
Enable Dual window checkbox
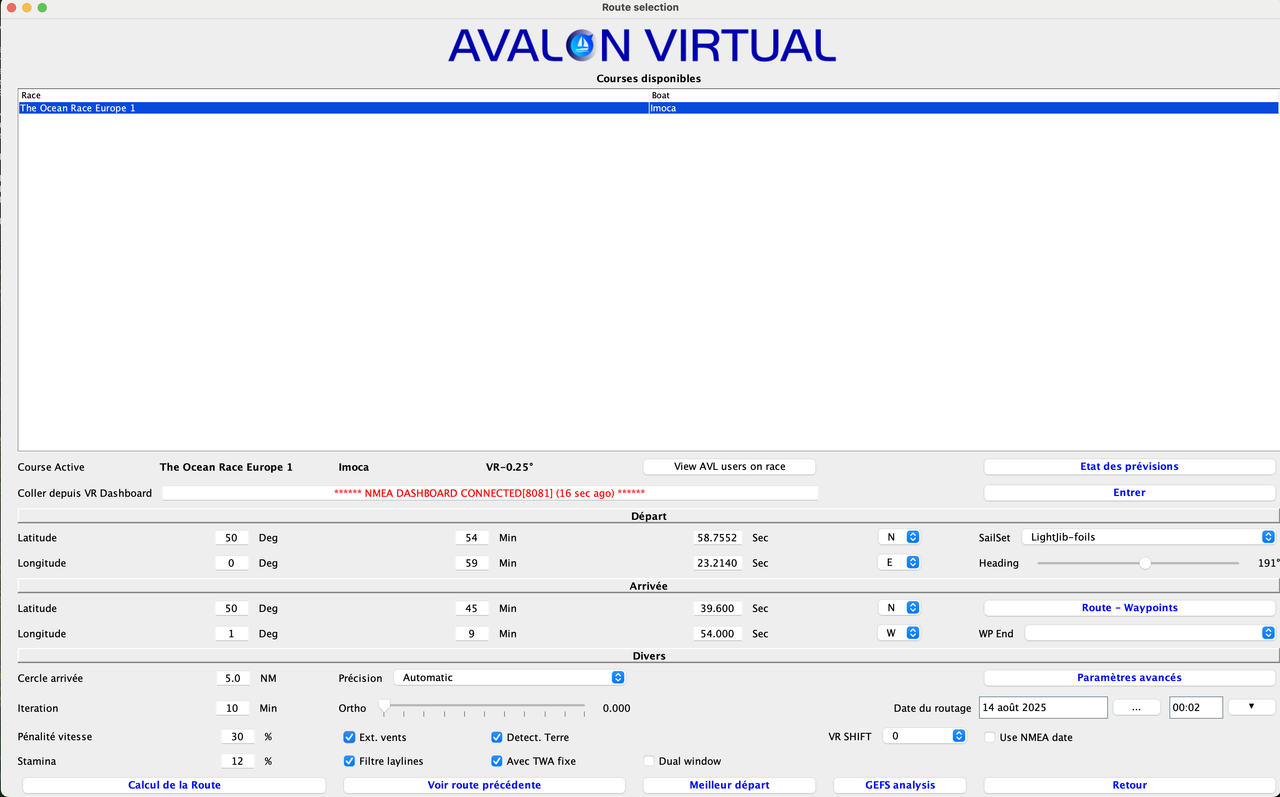coord(649,761)
